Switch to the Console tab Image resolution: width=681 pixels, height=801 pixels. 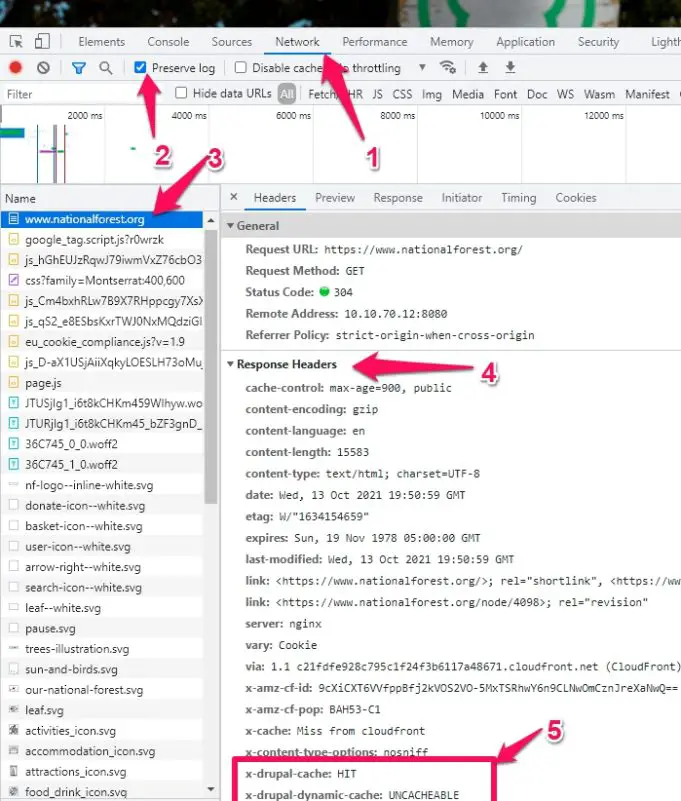tap(168, 42)
